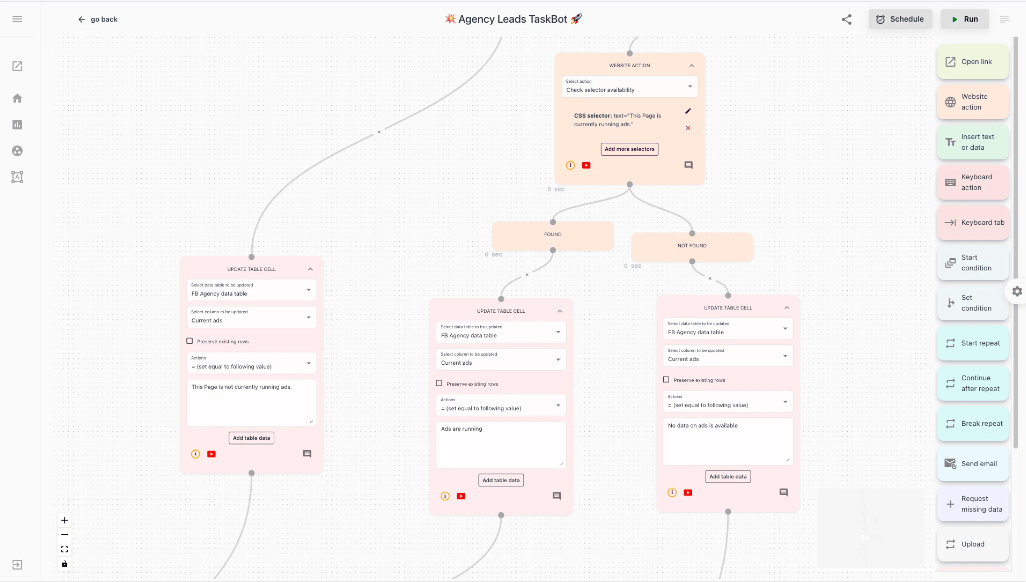
Task: Click the home icon in left sidebar
Action: coord(17,98)
